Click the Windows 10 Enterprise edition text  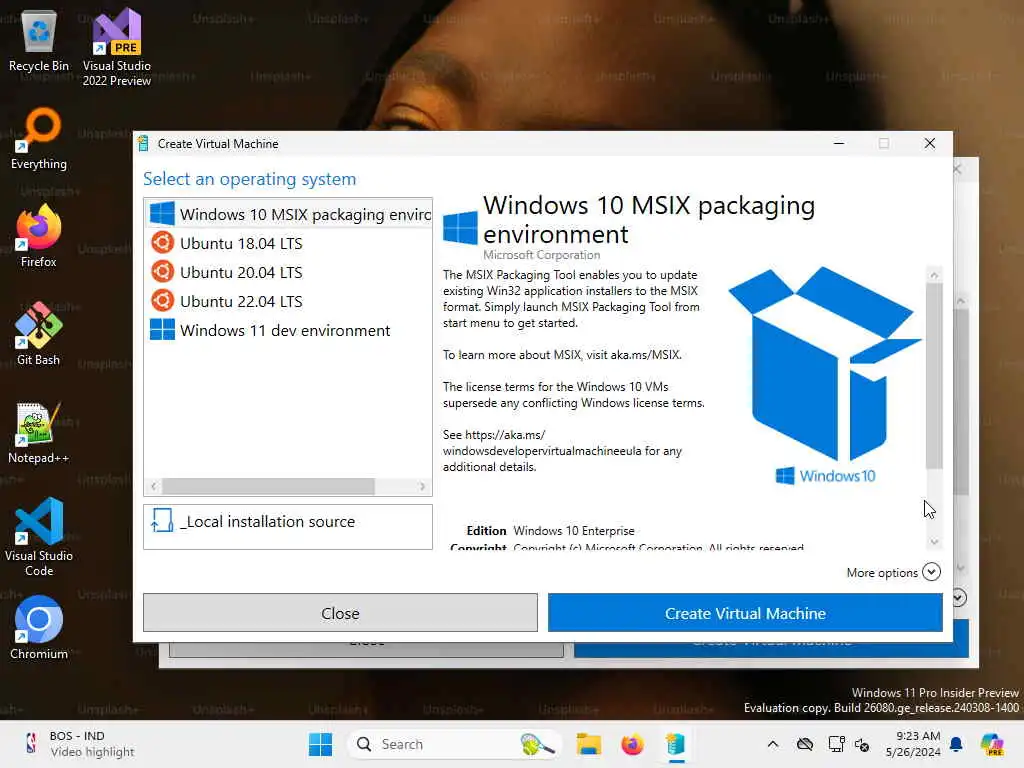(573, 531)
